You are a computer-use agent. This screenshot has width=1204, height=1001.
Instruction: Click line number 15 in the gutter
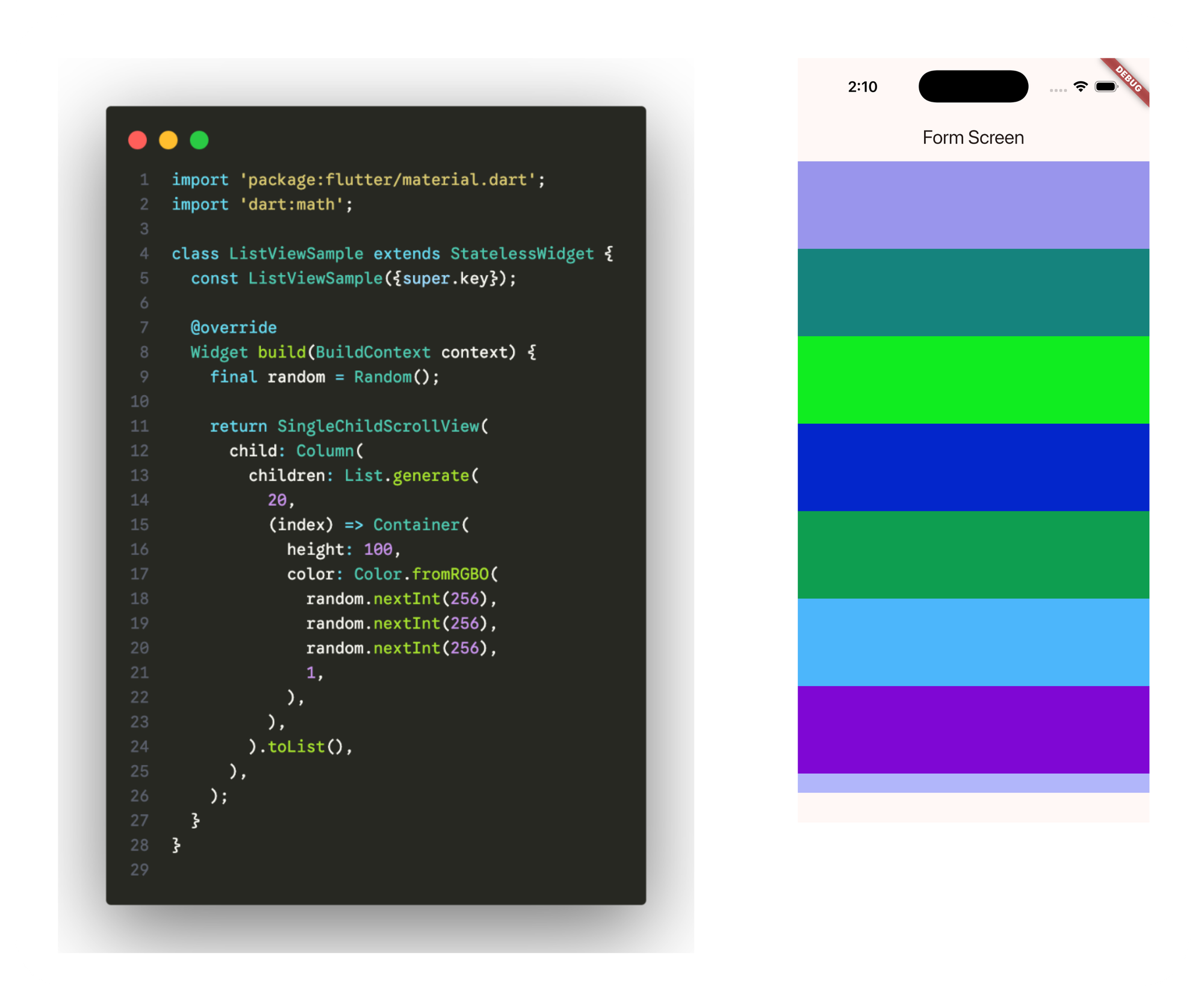140,525
